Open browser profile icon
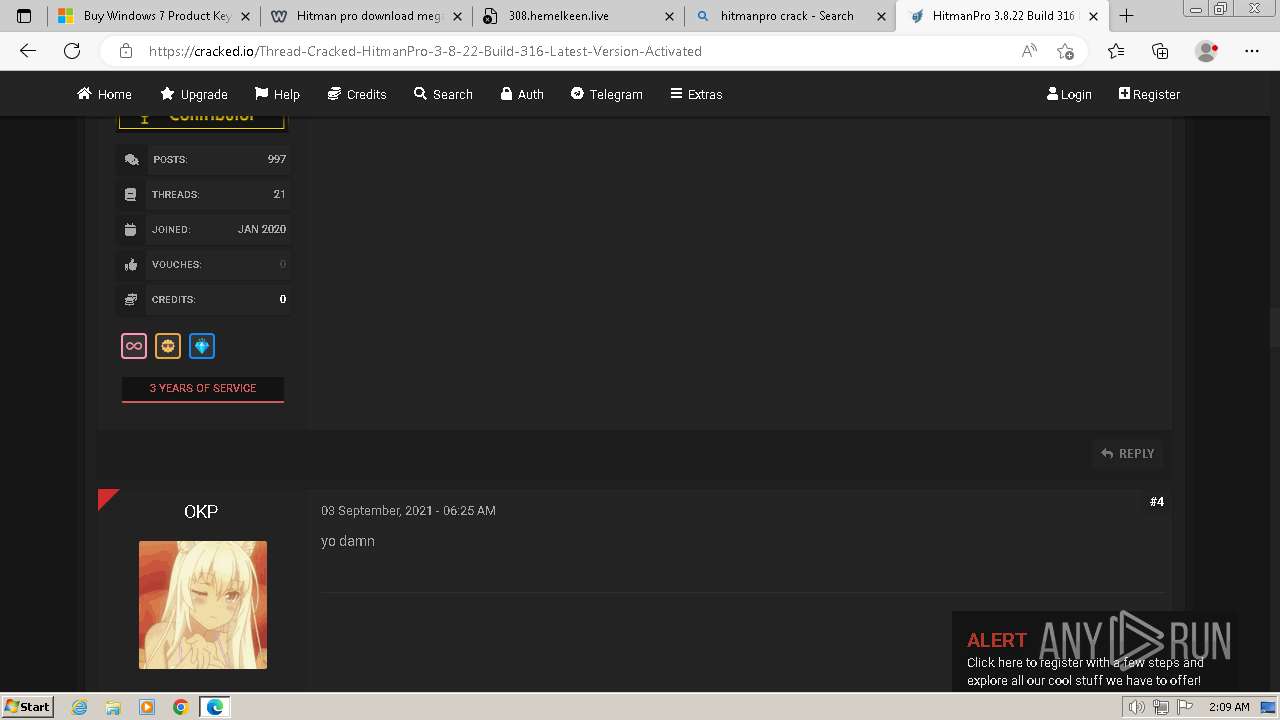 (x=1207, y=51)
